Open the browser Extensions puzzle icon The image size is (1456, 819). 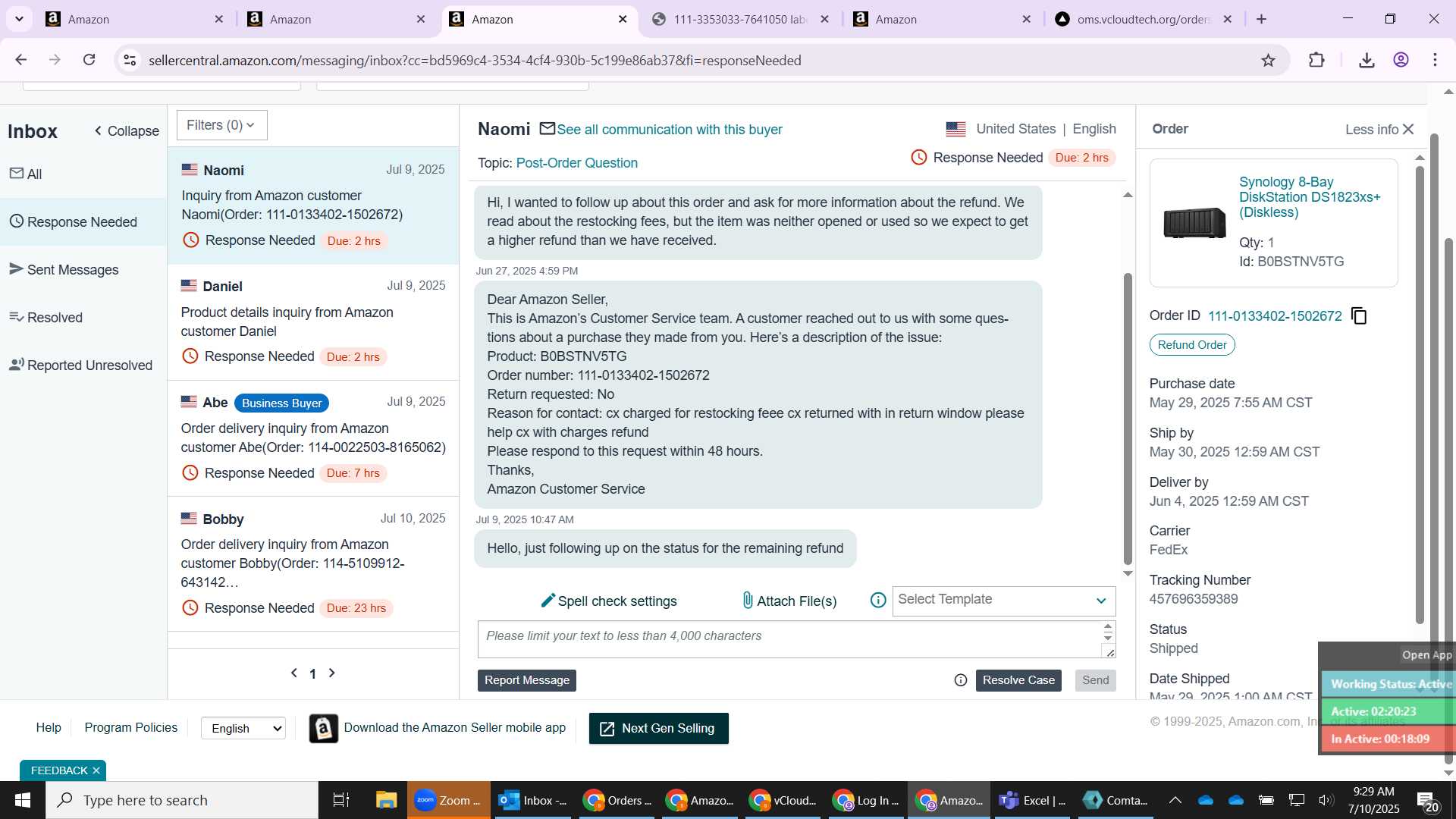click(1316, 60)
